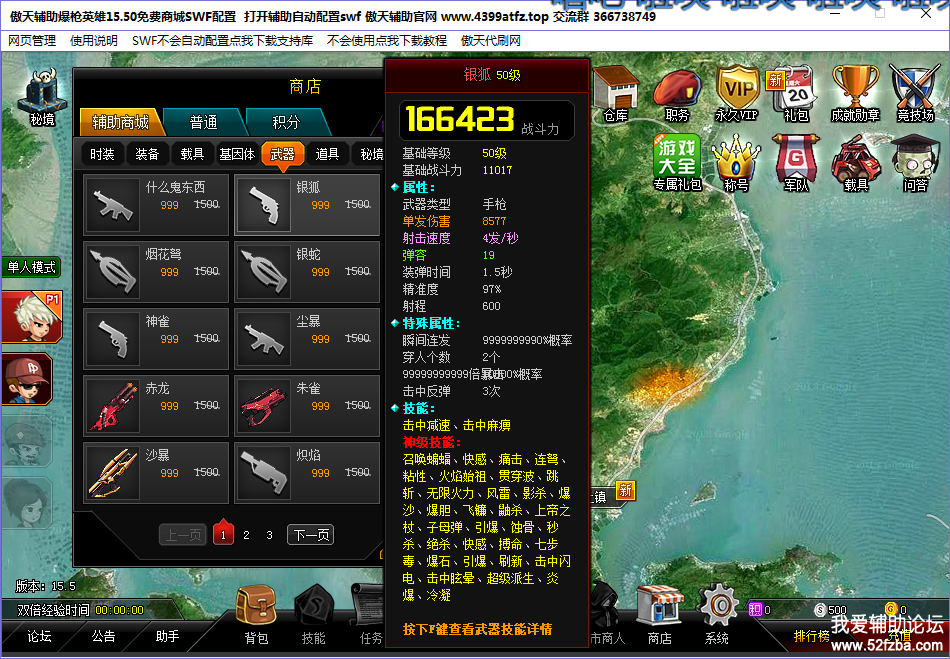
Task: Open the 军队 banner icon
Action: coord(796,164)
